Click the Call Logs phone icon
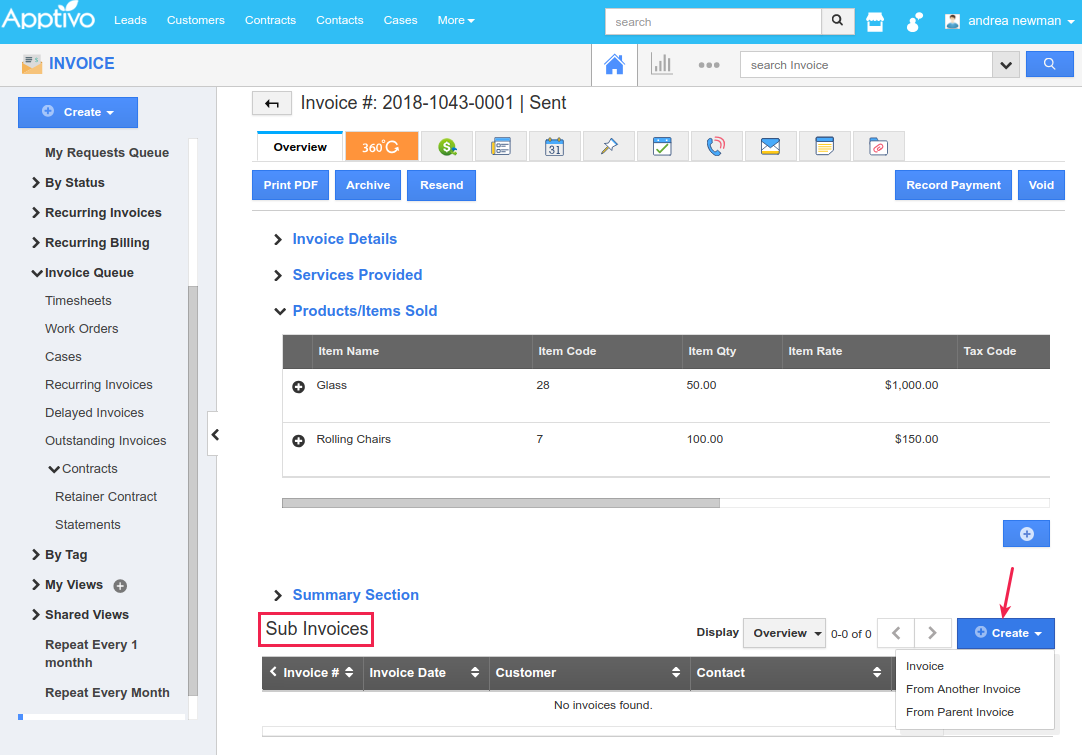The height and width of the screenshot is (755, 1082). pyautogui.click(x=716, y=147)
